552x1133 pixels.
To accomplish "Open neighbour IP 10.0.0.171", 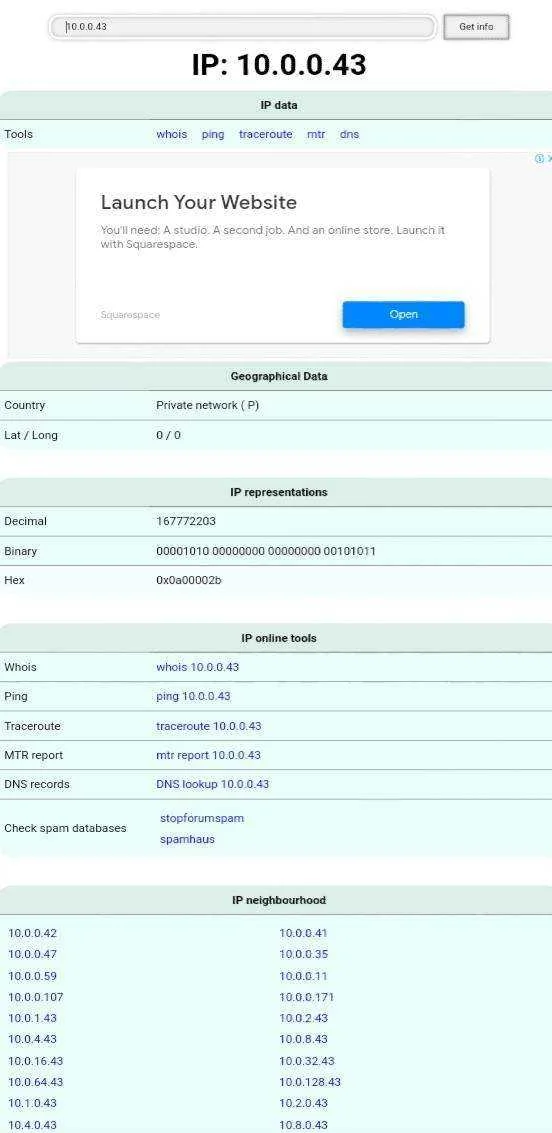I will (306, 997).
